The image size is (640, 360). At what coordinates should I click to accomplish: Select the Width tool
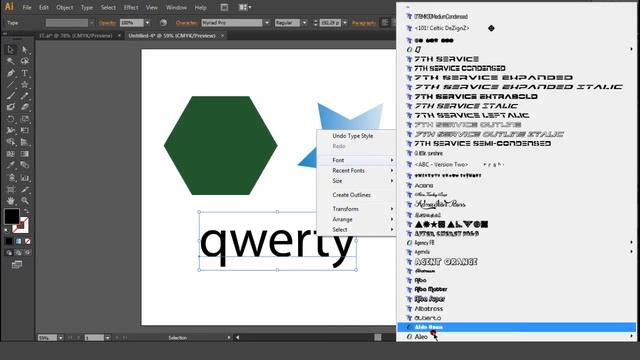coord(11,130)
